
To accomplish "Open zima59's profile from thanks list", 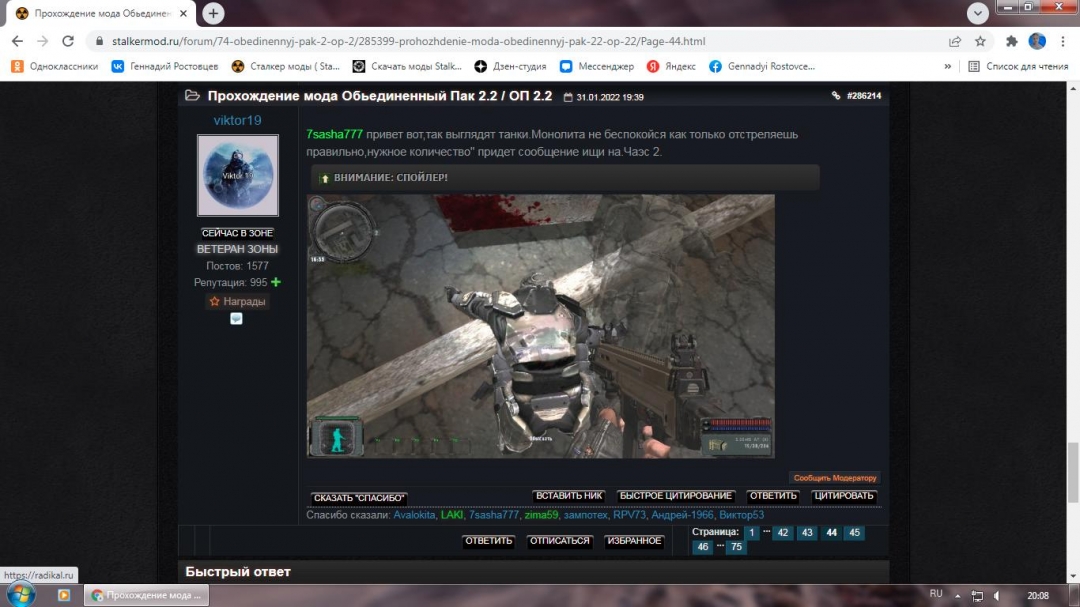I will click(x=541, y=515).
